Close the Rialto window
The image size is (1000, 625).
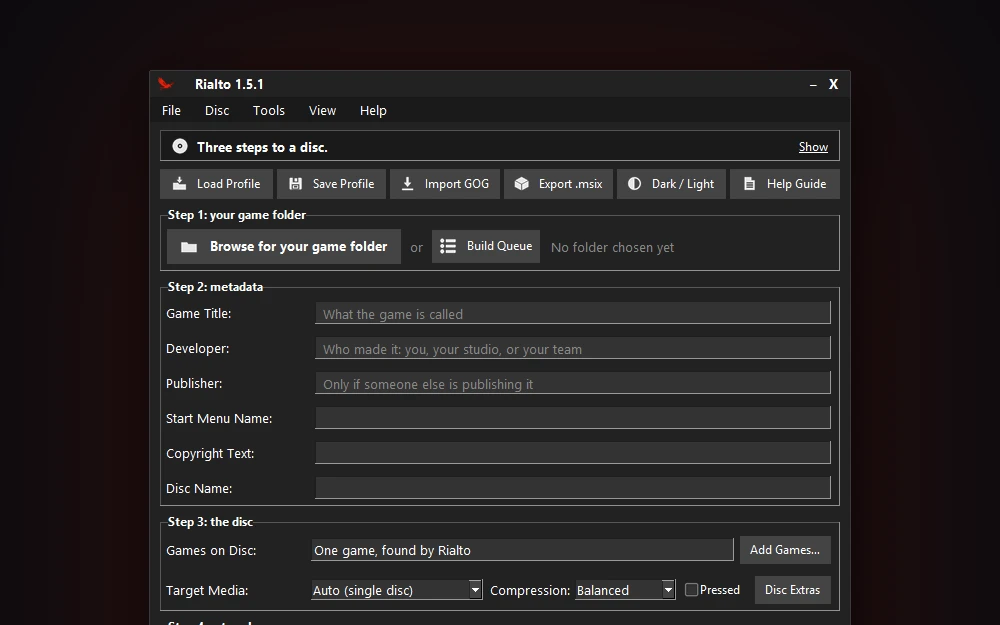834,84
